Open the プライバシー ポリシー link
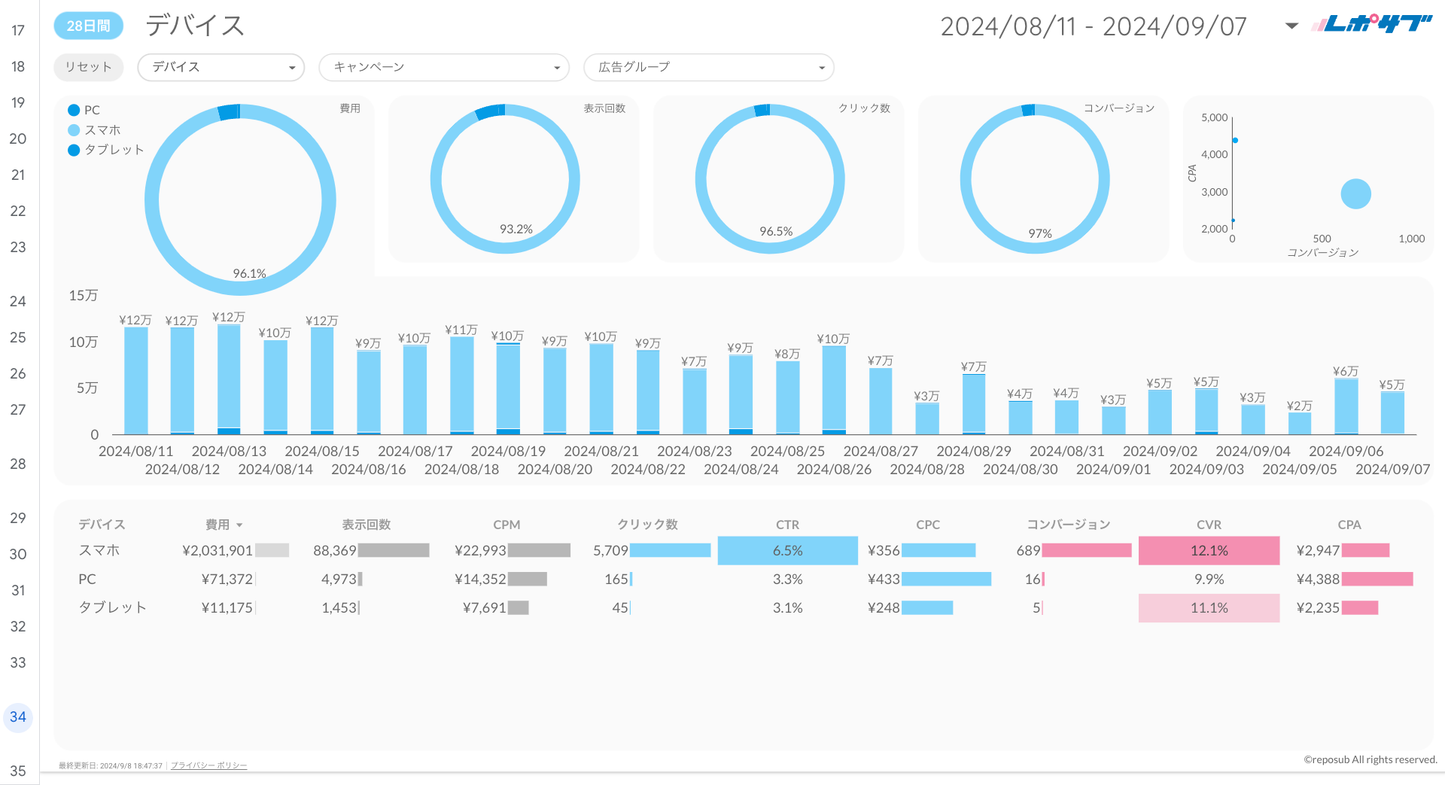1445x785 pixels. [209, 766]
